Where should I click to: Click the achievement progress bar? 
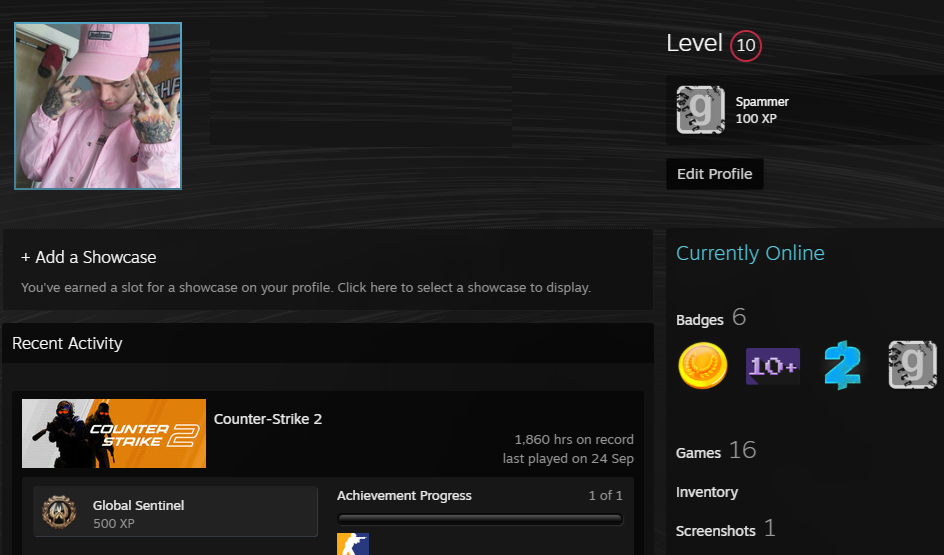tap(480, 519)
